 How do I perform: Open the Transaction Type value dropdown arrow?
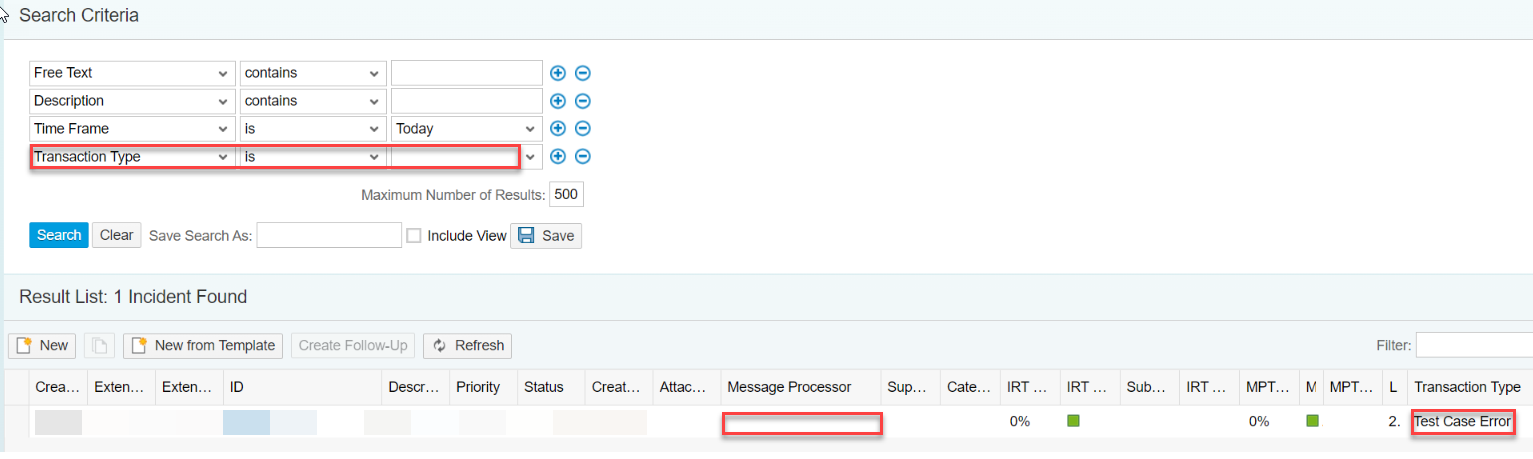point(530,157)
